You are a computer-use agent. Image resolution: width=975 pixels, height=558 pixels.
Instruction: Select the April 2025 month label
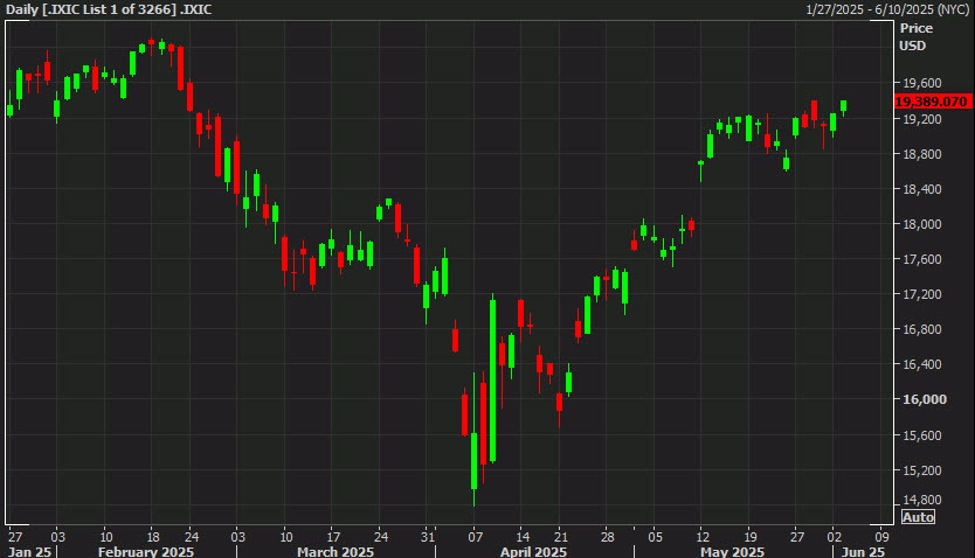click(534, 551)
